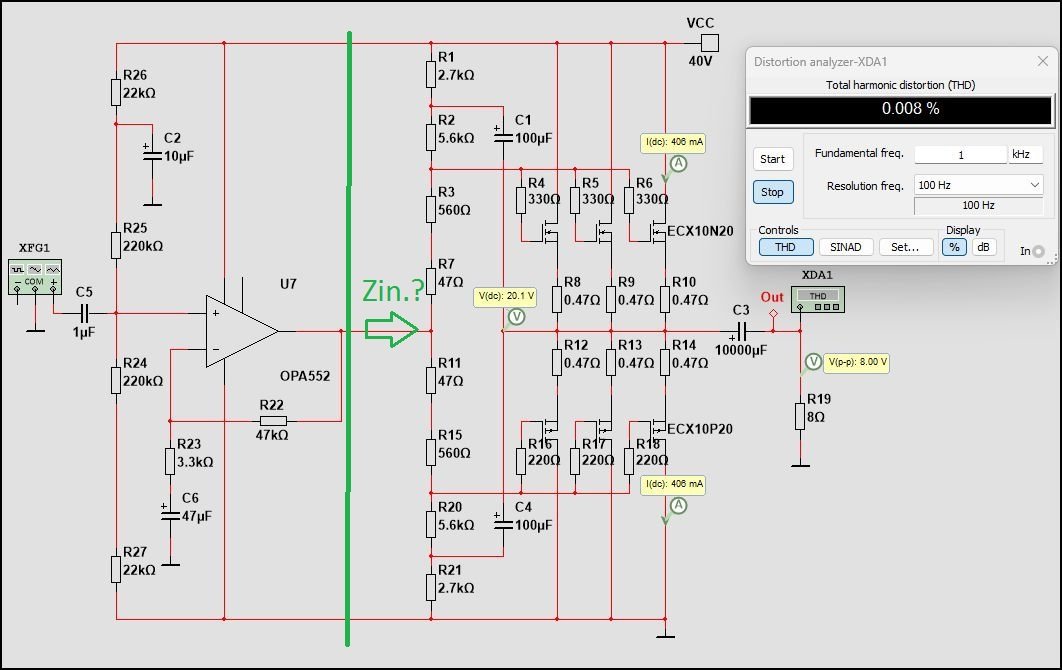Click the In terminal indicator

pyautogui.click(x=1038, y=251)
